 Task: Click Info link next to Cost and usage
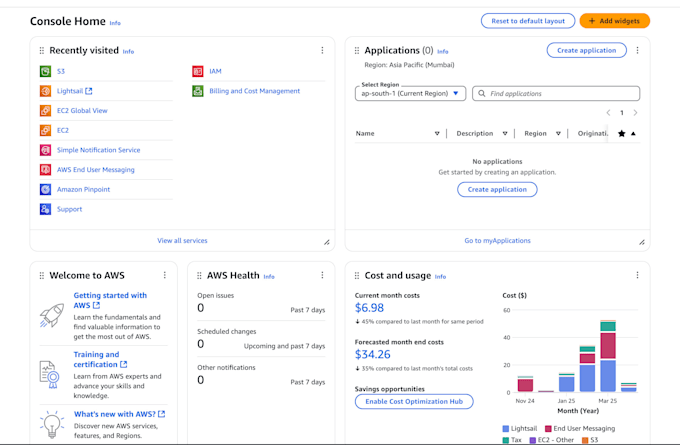[x=440, y=277]
